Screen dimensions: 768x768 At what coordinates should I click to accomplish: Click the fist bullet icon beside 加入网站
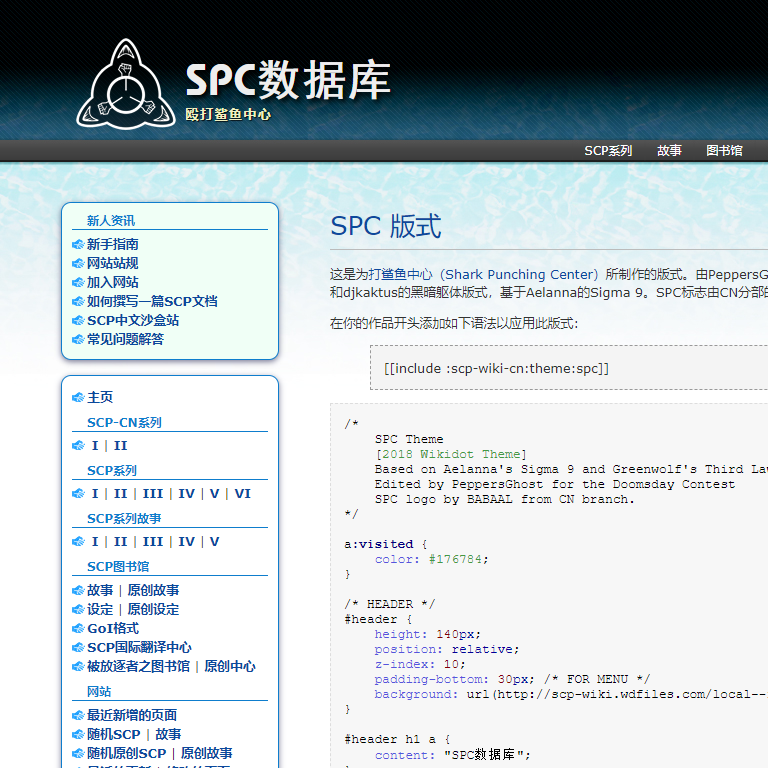click(x=78, y=283)
